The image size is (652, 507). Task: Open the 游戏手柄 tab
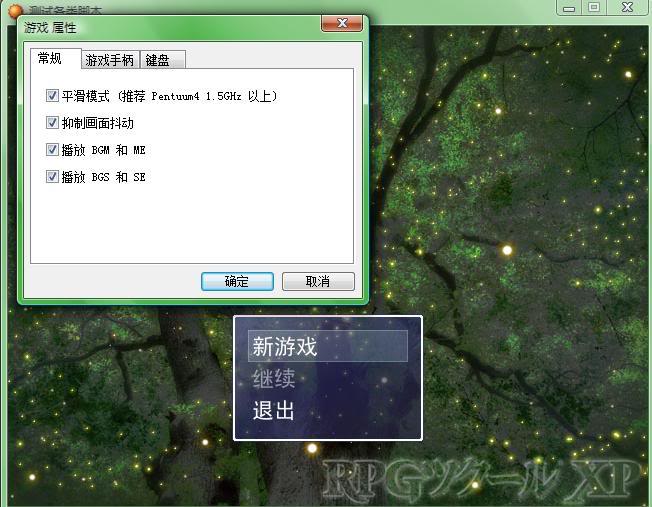coord(110,60)
